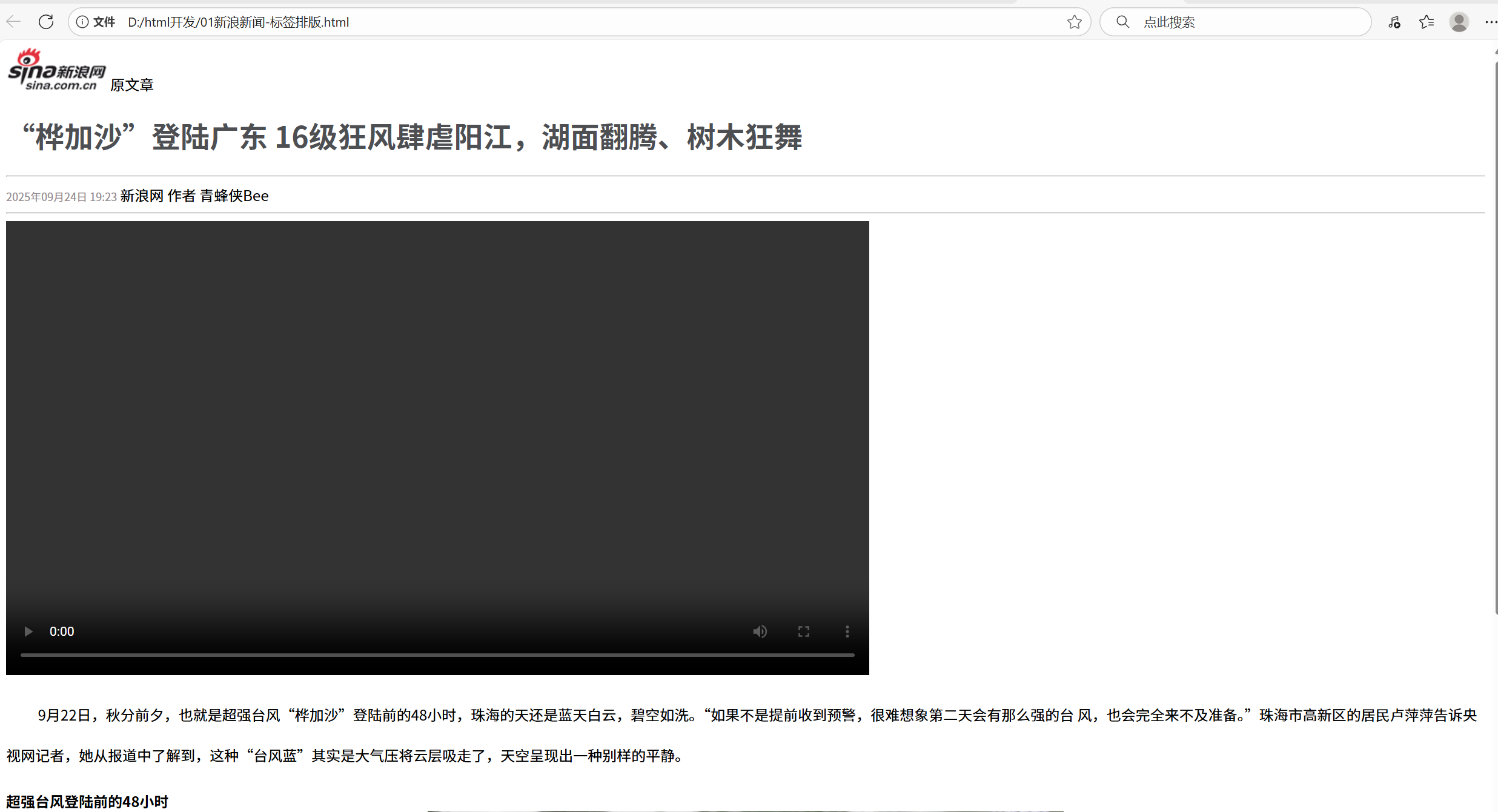Click the page info icon beside 文件
This screenshot has height=812, width=1498.
click(82, 22)
